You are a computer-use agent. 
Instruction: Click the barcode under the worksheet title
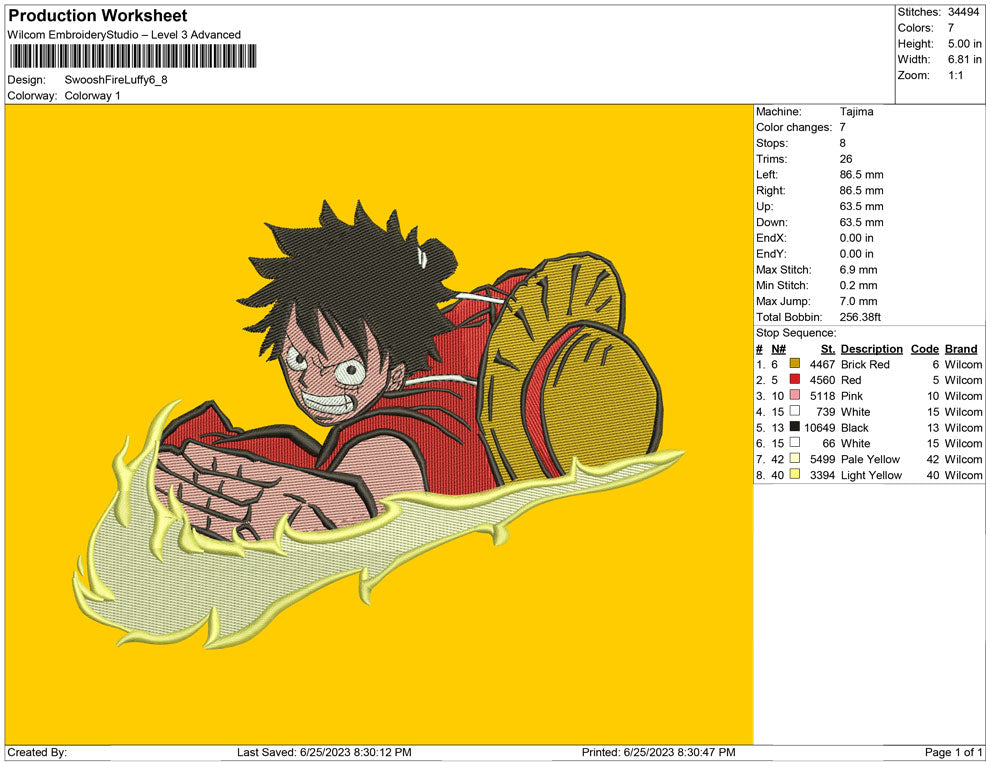pyautogui.click(x=133, y=56)
